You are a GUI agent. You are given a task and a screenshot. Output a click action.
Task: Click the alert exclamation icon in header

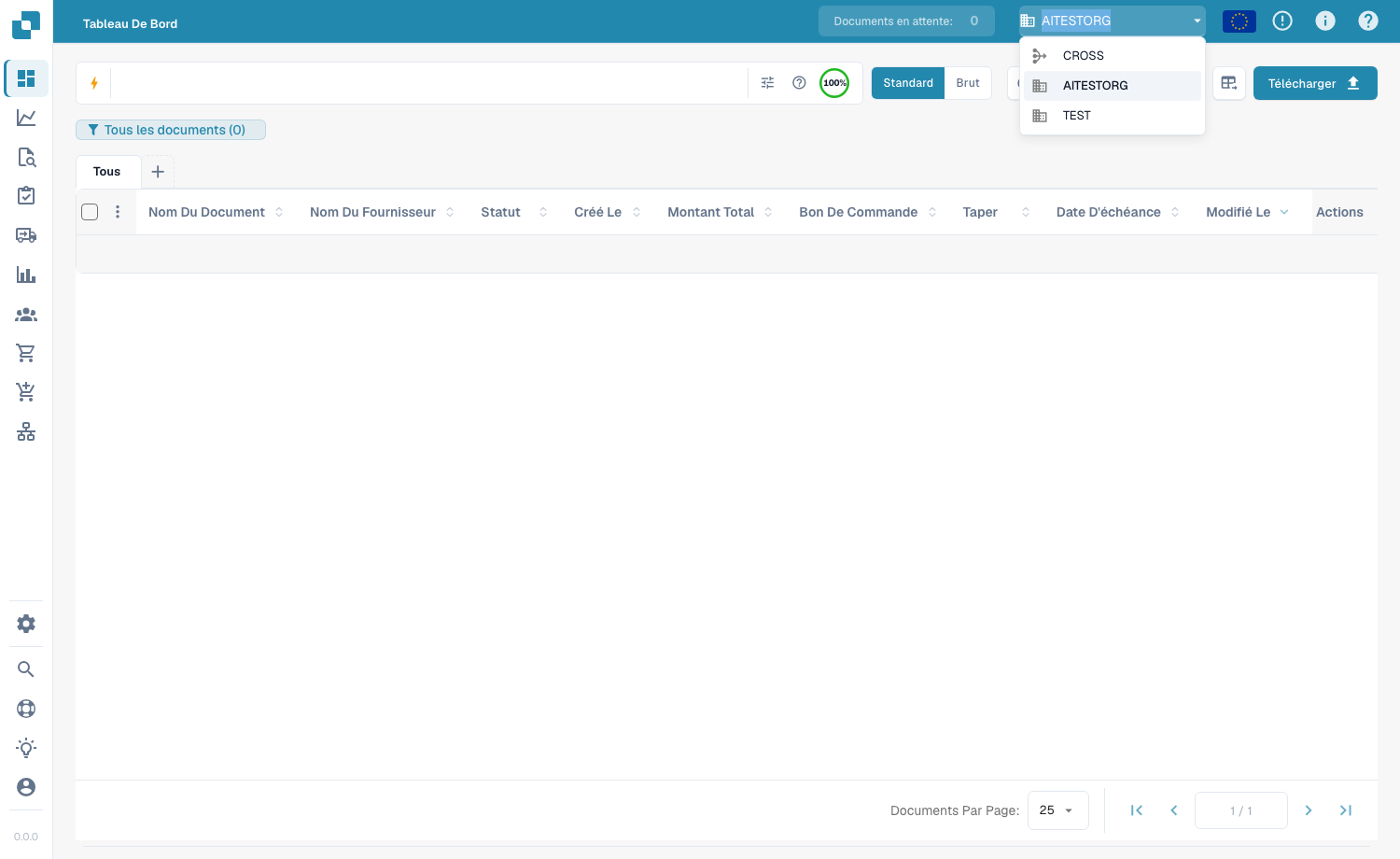[1282, 21]
